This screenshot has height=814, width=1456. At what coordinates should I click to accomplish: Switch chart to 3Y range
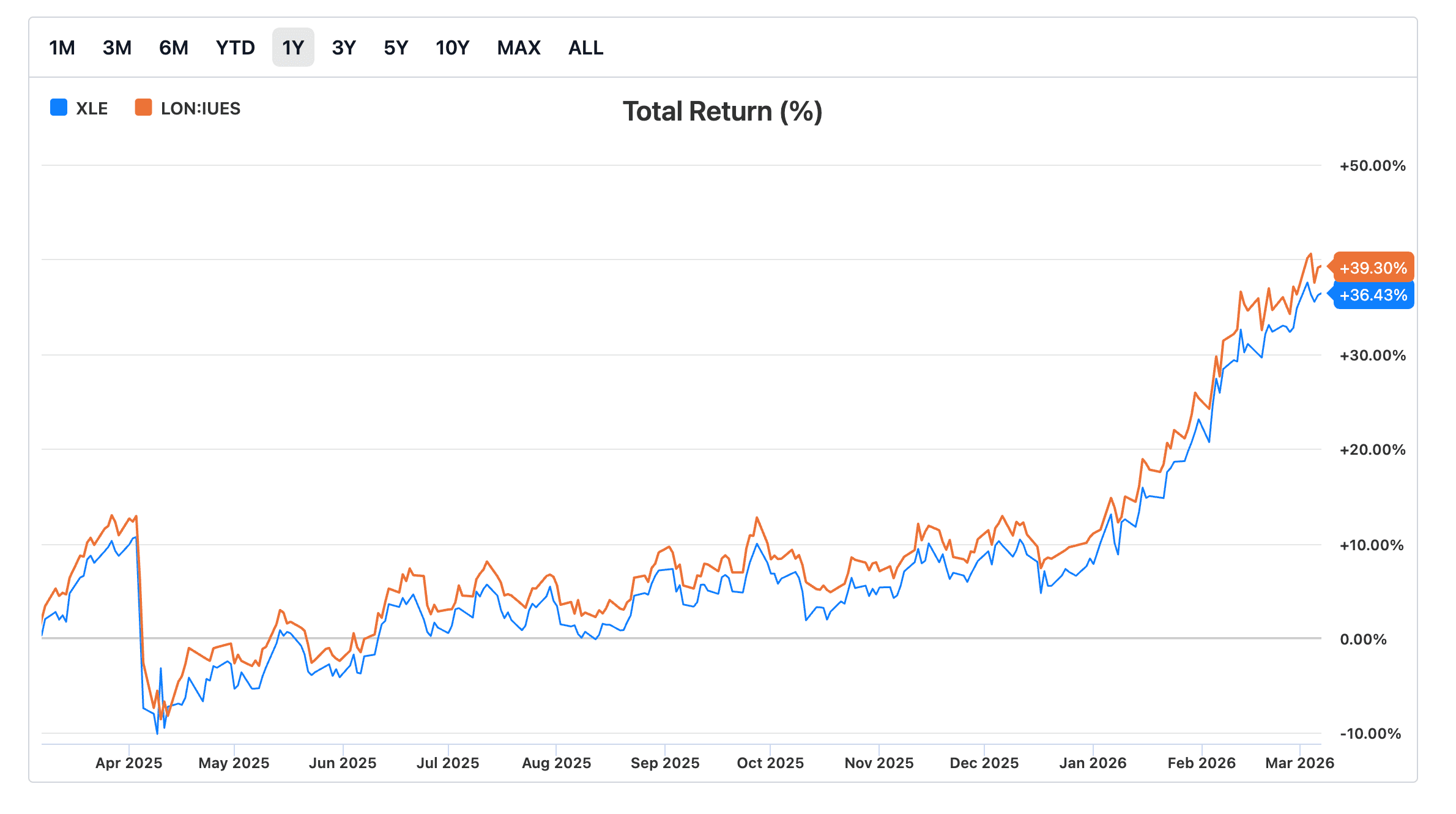[x=344, y=48]
